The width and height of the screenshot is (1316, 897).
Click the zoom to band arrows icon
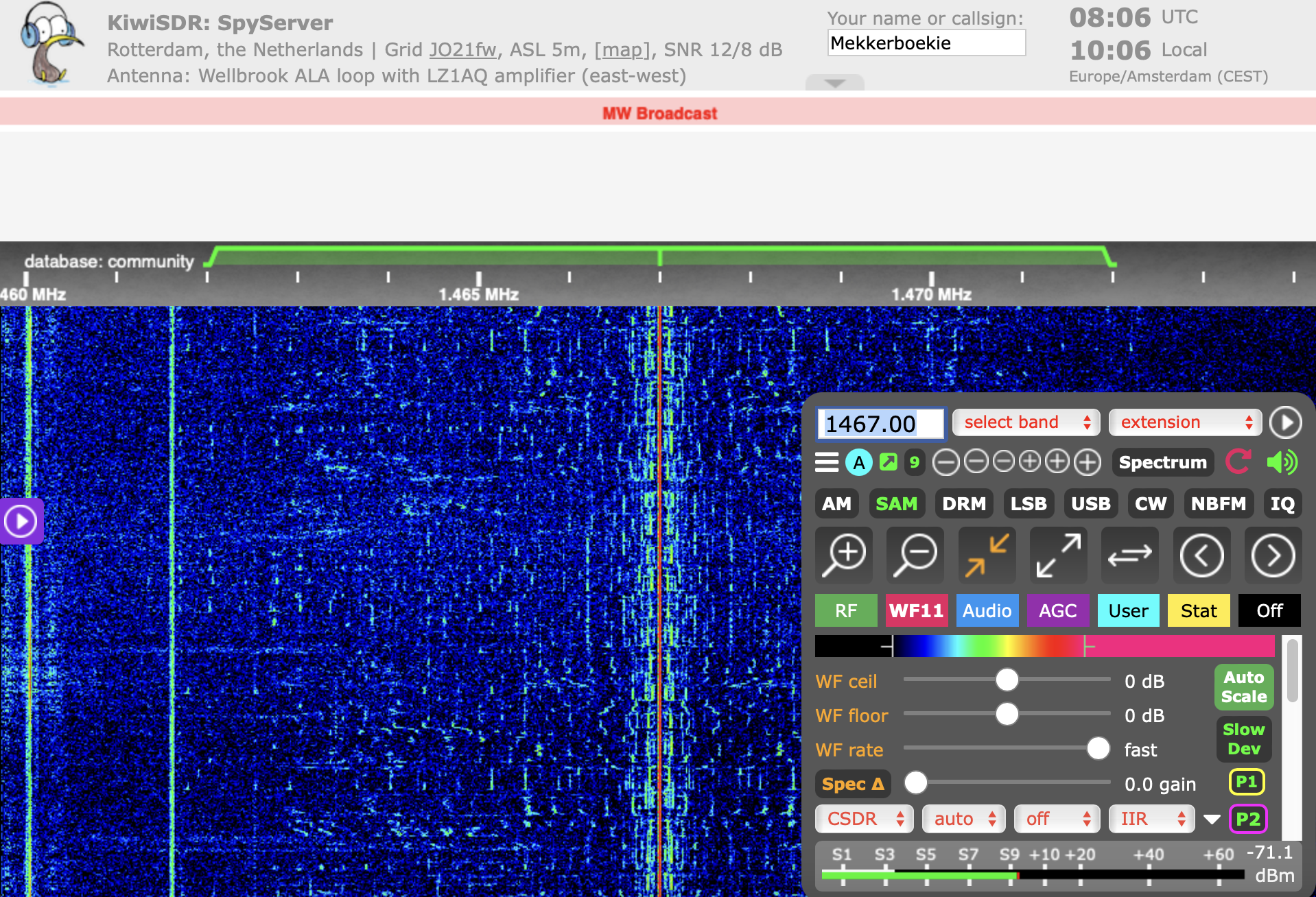[x=987, y=555]
